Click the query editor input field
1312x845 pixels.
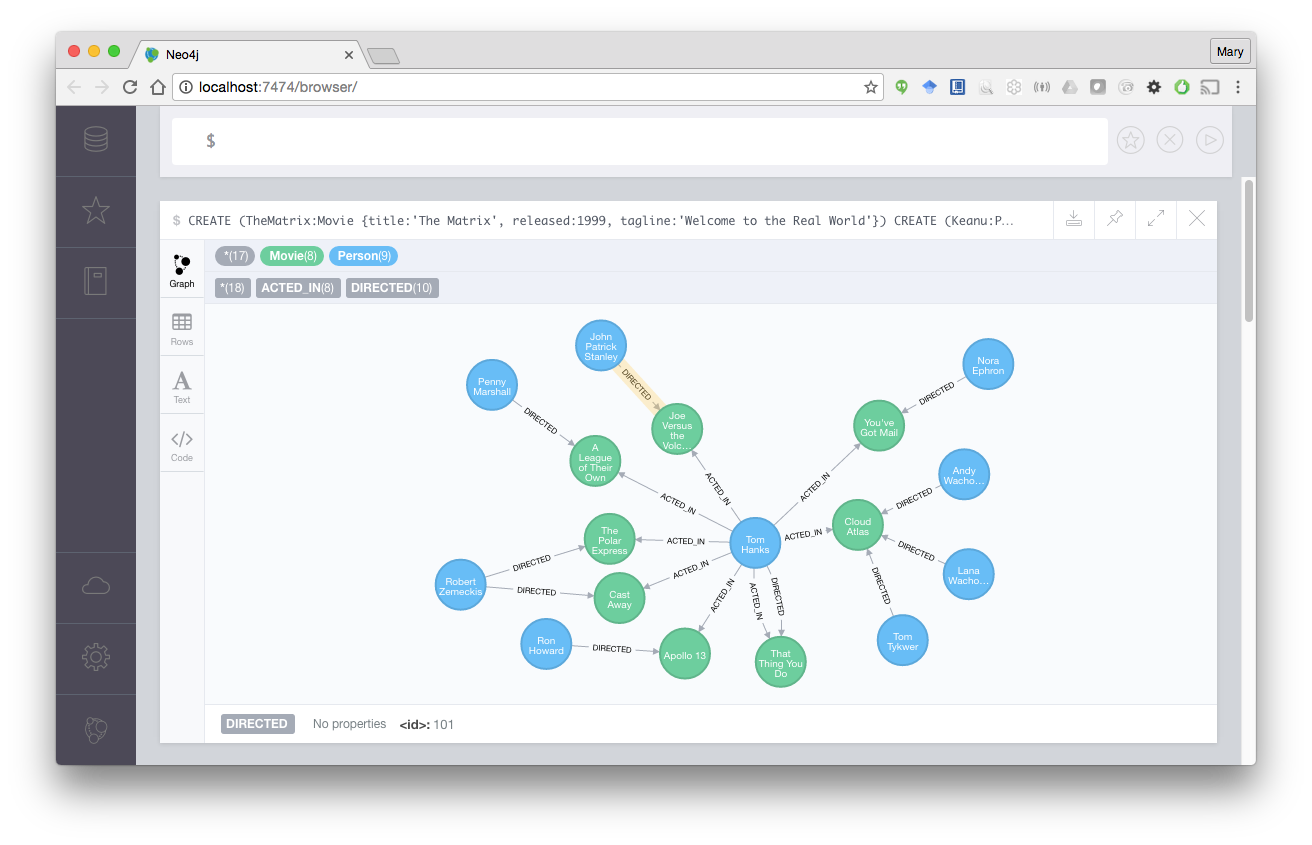[x=640, y=141]
